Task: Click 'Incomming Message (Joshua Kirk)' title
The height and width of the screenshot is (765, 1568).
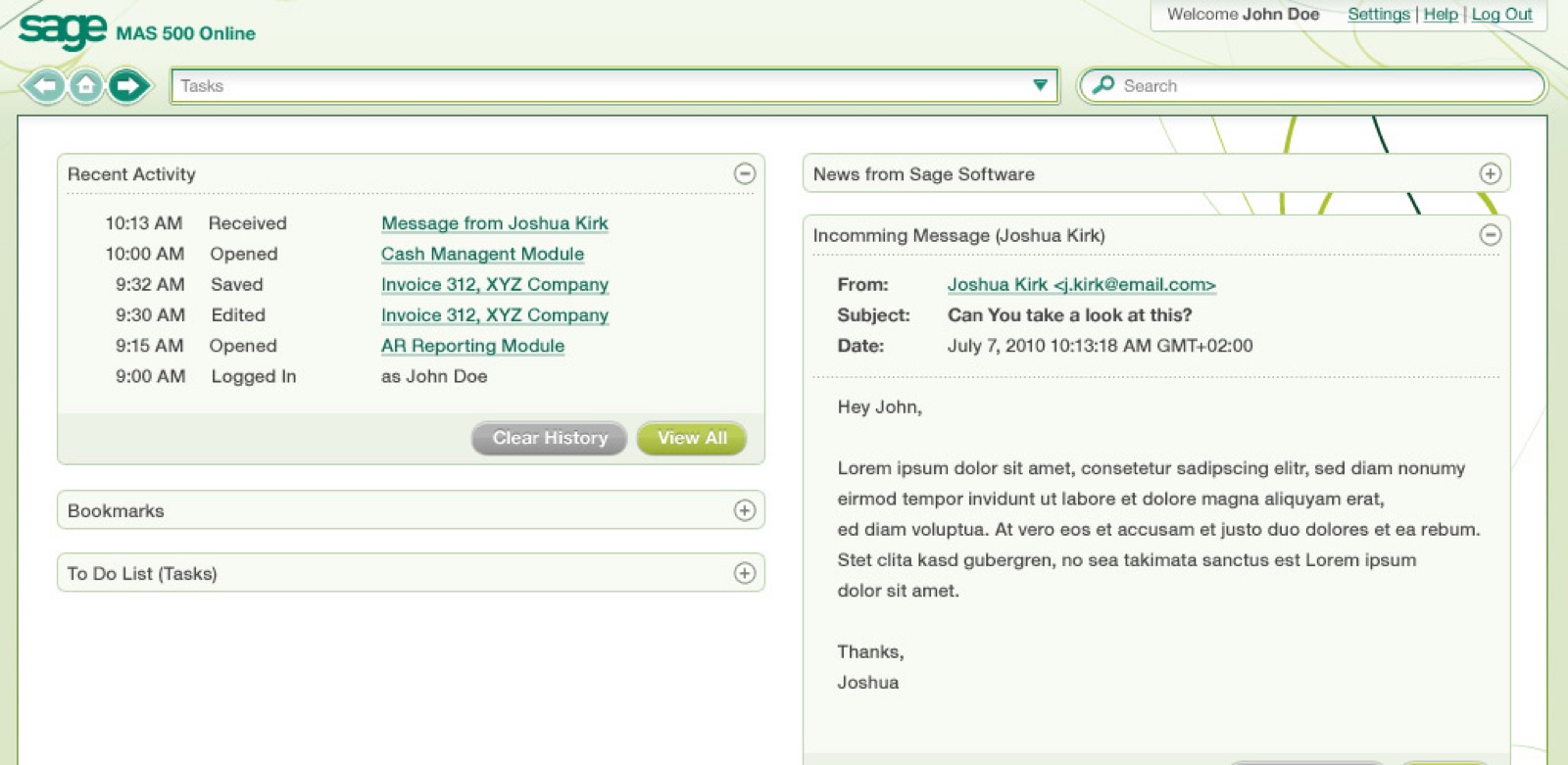Action: point(959,236)
